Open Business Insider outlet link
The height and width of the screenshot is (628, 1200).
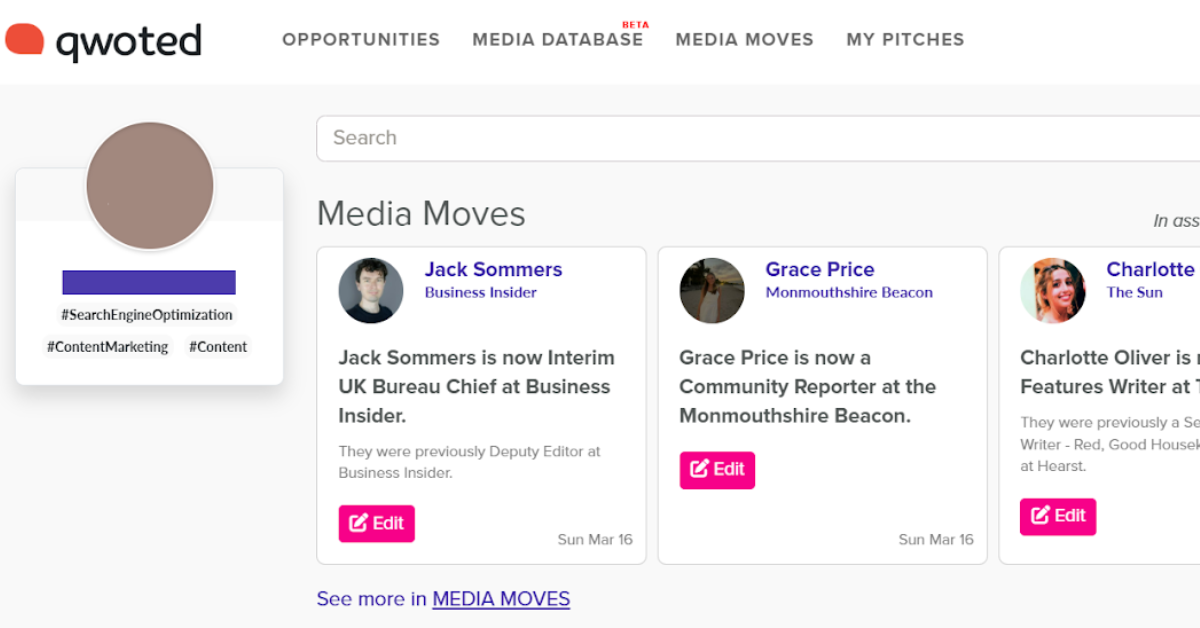(x=481, y=292)
